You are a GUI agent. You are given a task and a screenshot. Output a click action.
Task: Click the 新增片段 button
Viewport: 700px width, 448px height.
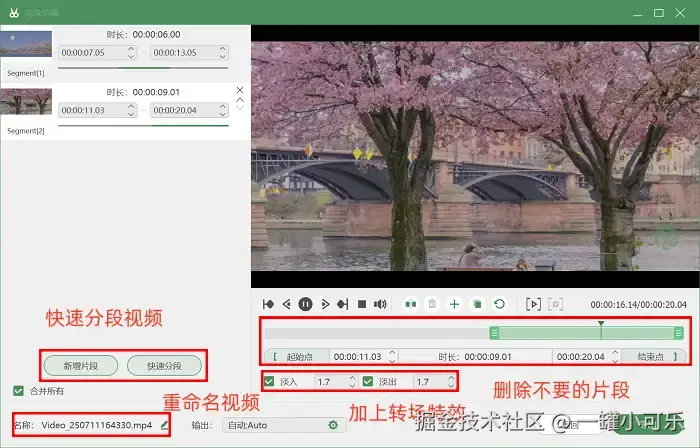(x=81, y=366)
